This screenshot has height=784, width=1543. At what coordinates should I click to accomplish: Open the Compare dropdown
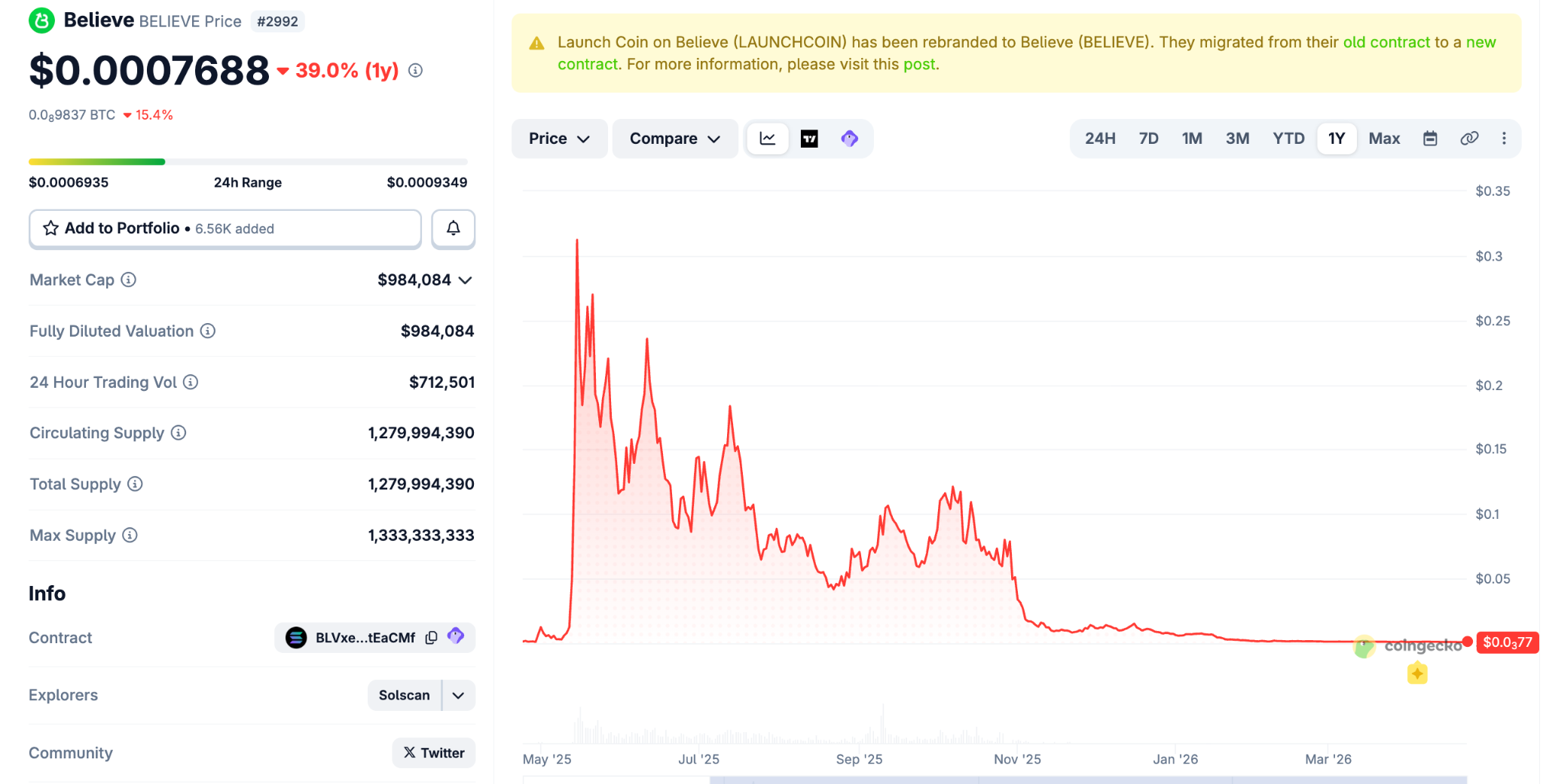pyautogui.click(x=674, y=139)
